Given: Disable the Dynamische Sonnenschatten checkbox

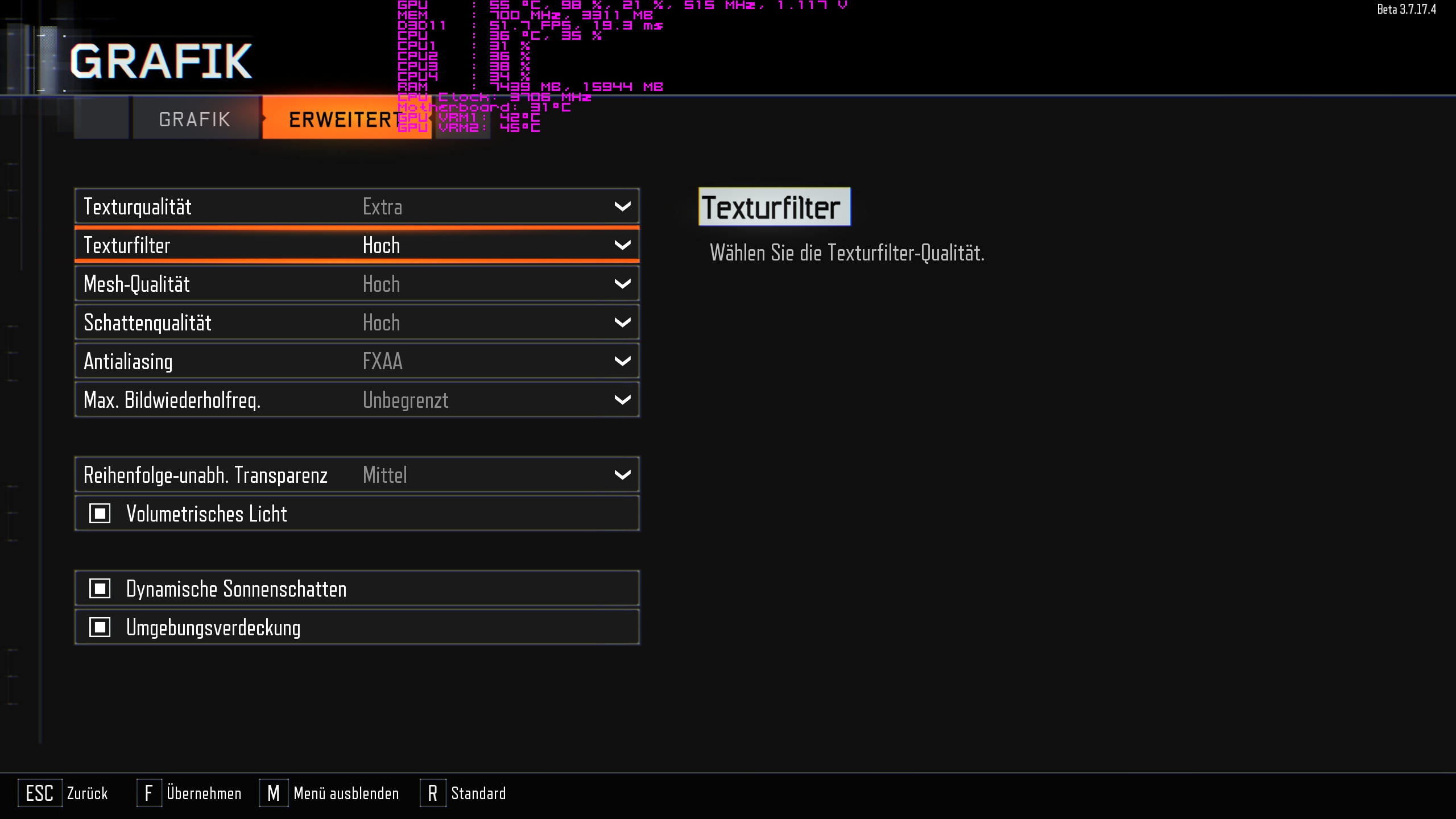Looking at the screenshot, I should click(x=100, y=589).
